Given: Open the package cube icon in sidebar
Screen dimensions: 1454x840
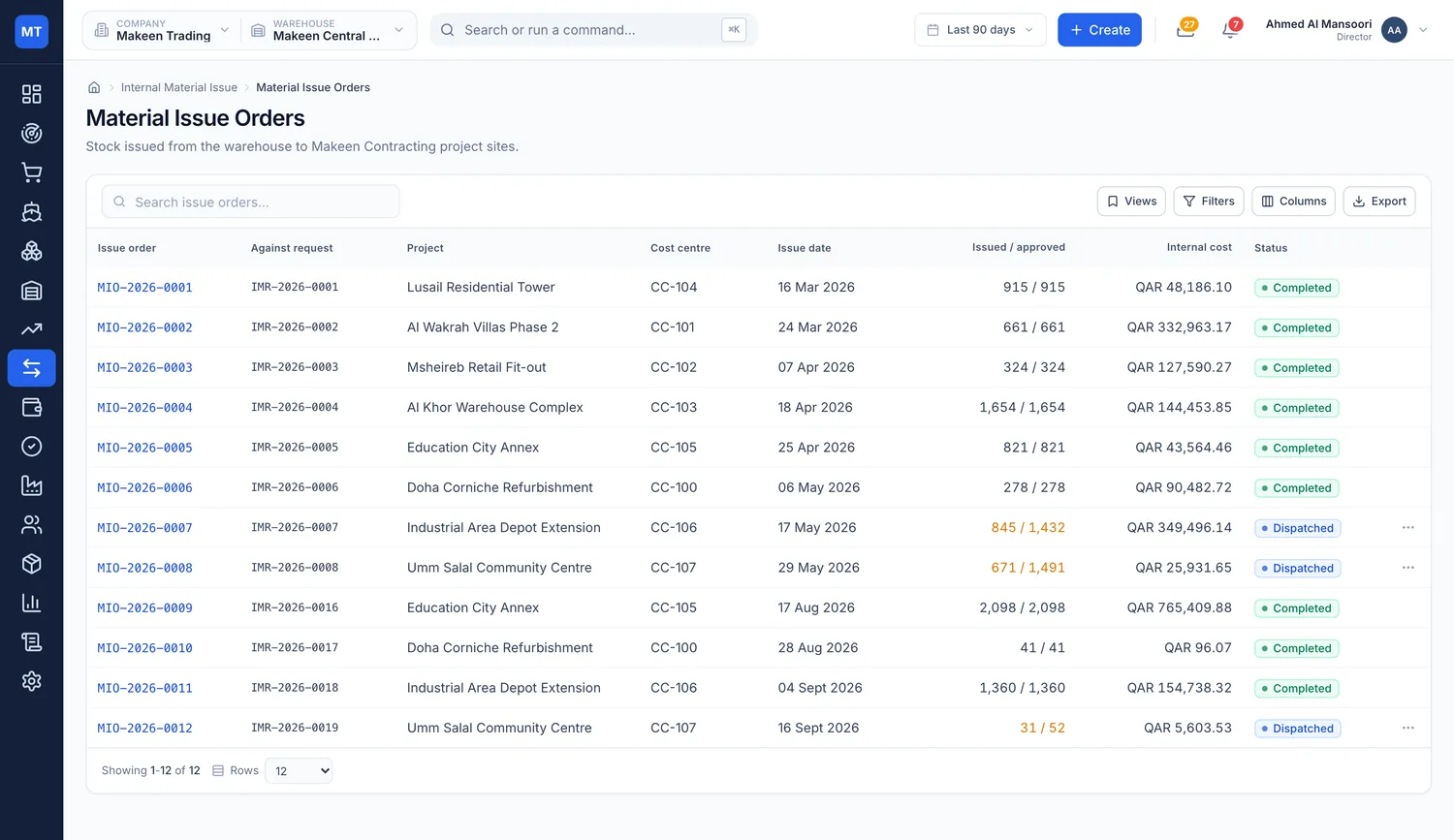Looking at the screenshot, I should click(x=31, y=564).
